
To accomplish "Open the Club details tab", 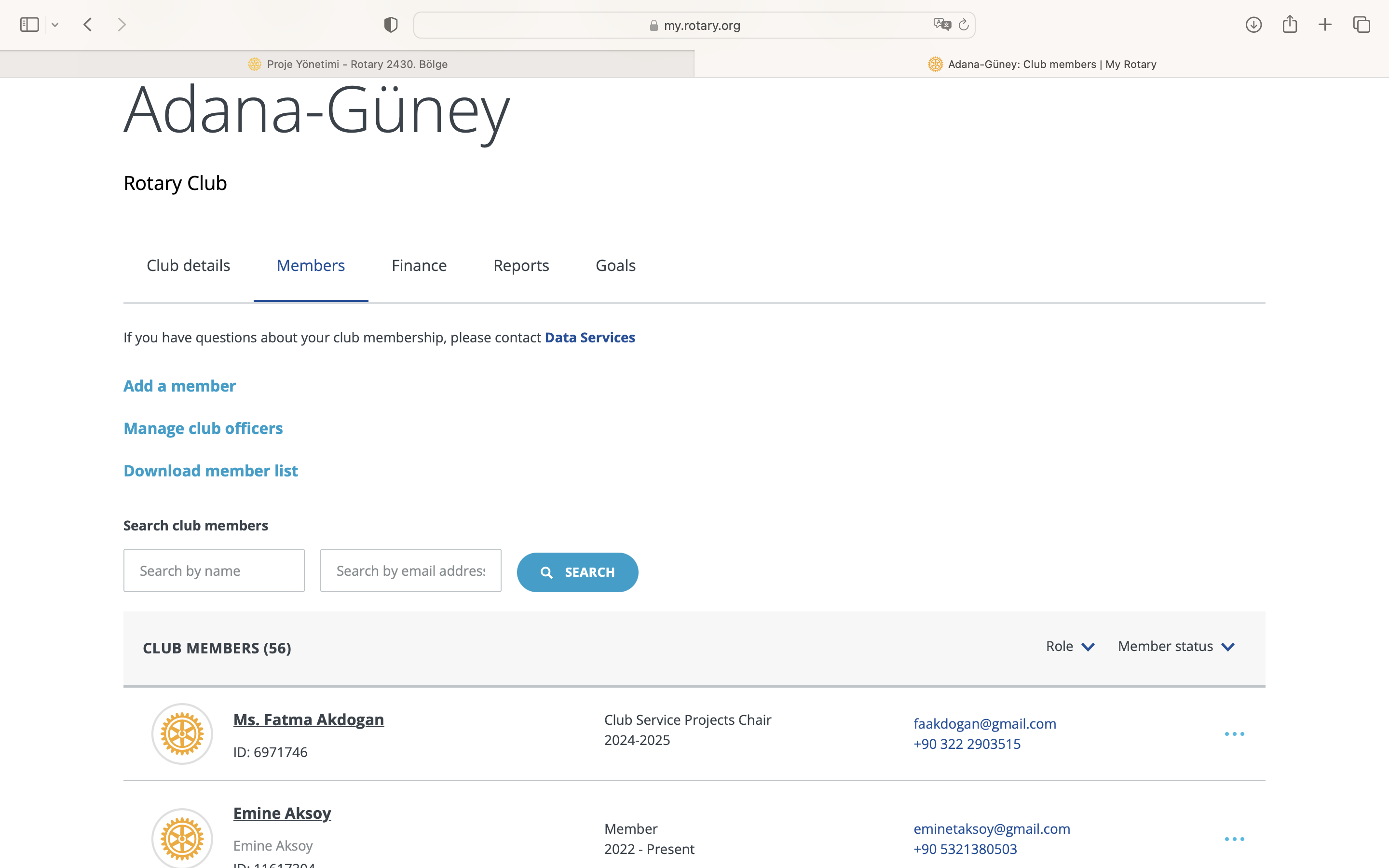I will click(188, 265).
